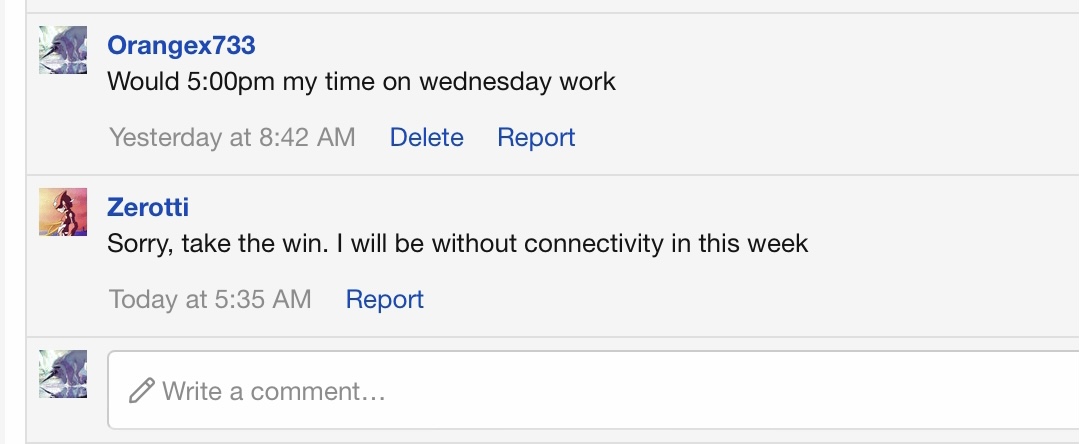The image size is (1079, 444).
Task: Click the word 'work' ending the first comment
Action: [x=589, y=82]
